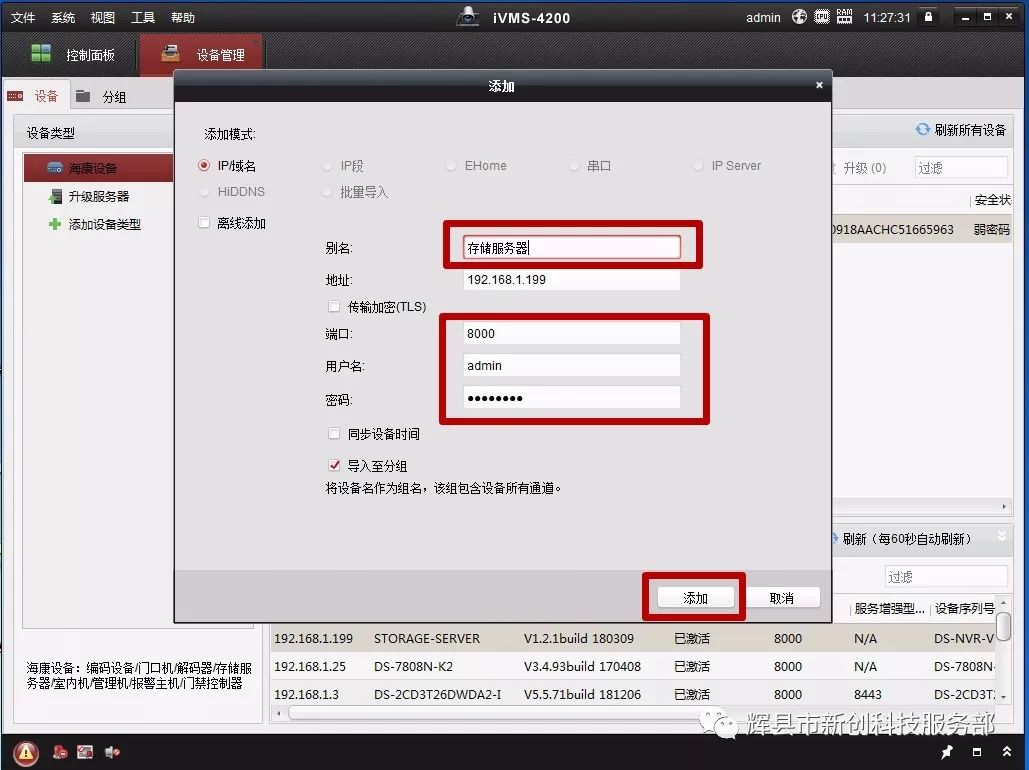The height and width of the screenshot is (770, 1029).
Task: Select the IP段 radio button
Action: tap(327, 165)
